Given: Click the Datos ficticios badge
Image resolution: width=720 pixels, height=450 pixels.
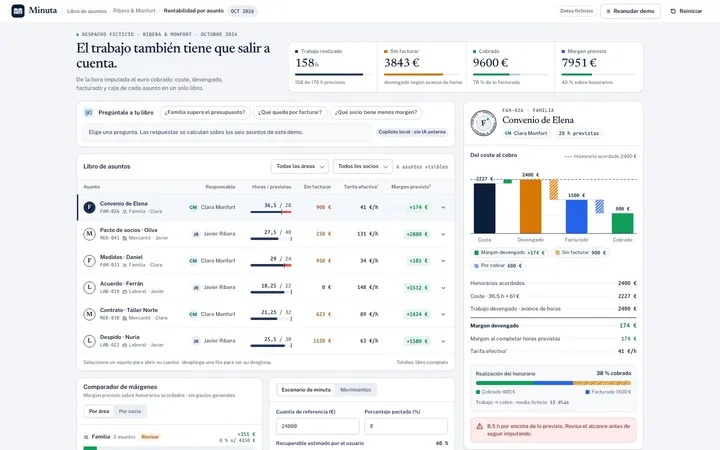Looking at the screenshot, I should coord(577,11).
